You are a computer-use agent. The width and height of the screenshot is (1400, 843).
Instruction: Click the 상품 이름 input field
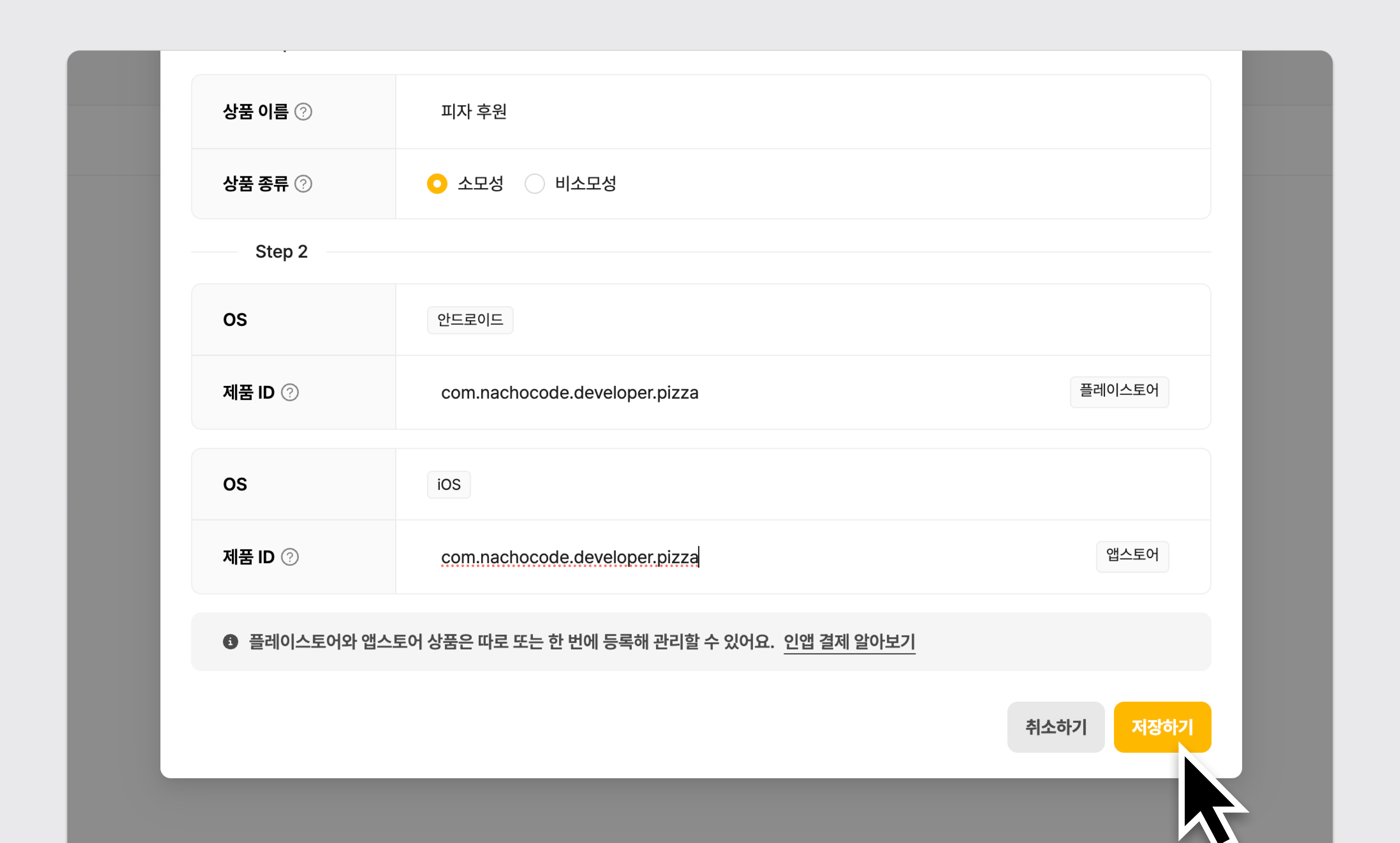pos(738,111)
